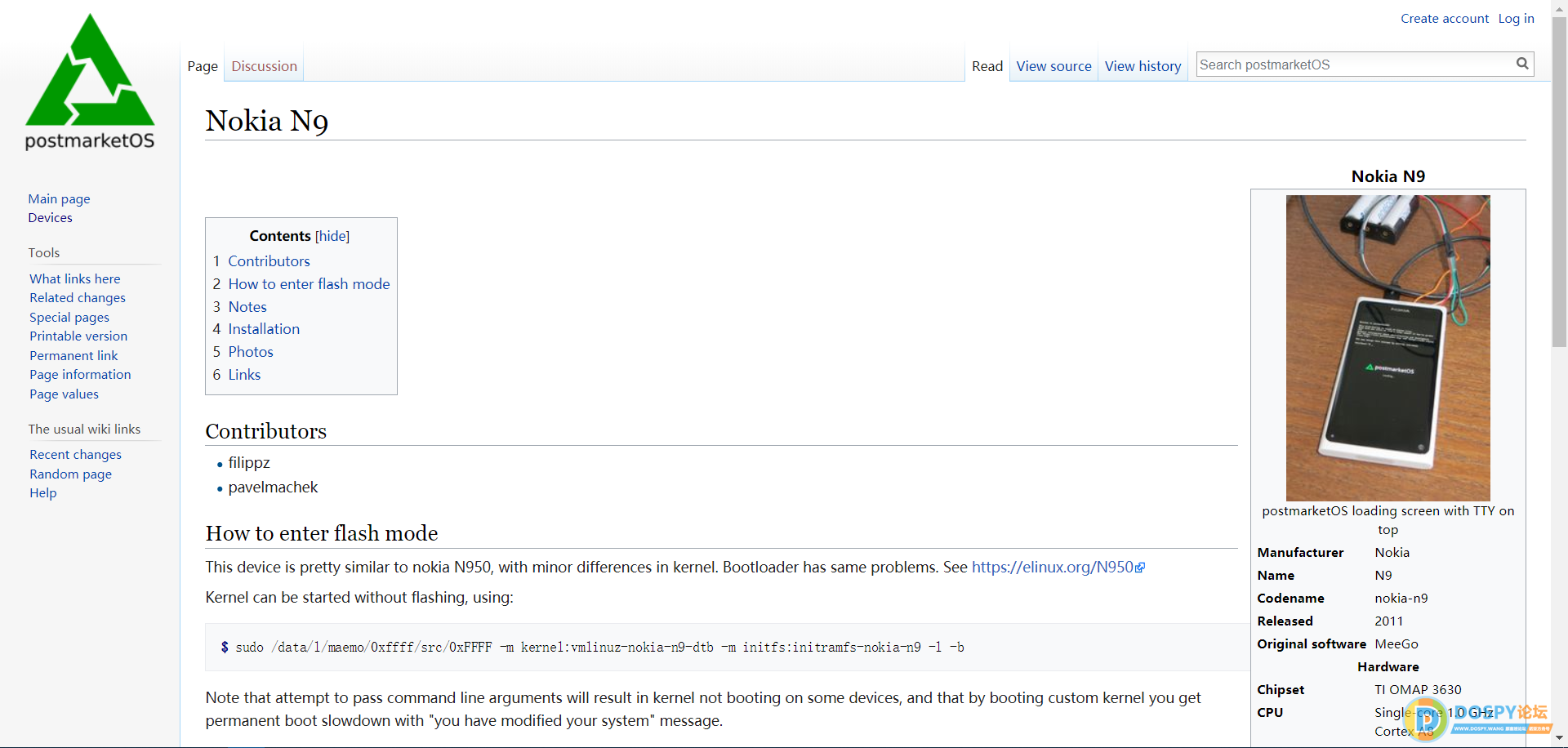1568x748 pixels.
Task: Click the scrollbar down arrow
Action: tap(1559, 738)
